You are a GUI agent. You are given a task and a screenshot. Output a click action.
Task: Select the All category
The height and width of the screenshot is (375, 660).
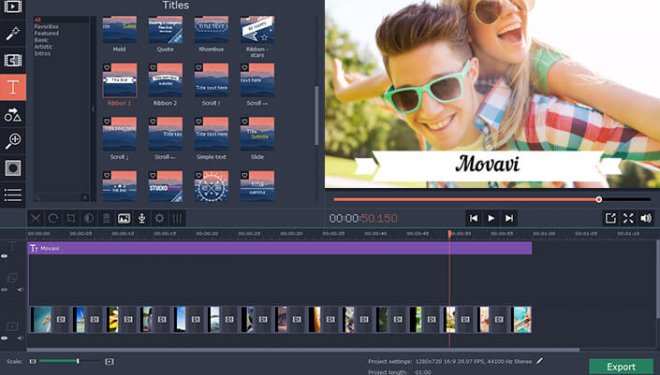point(37,20)
